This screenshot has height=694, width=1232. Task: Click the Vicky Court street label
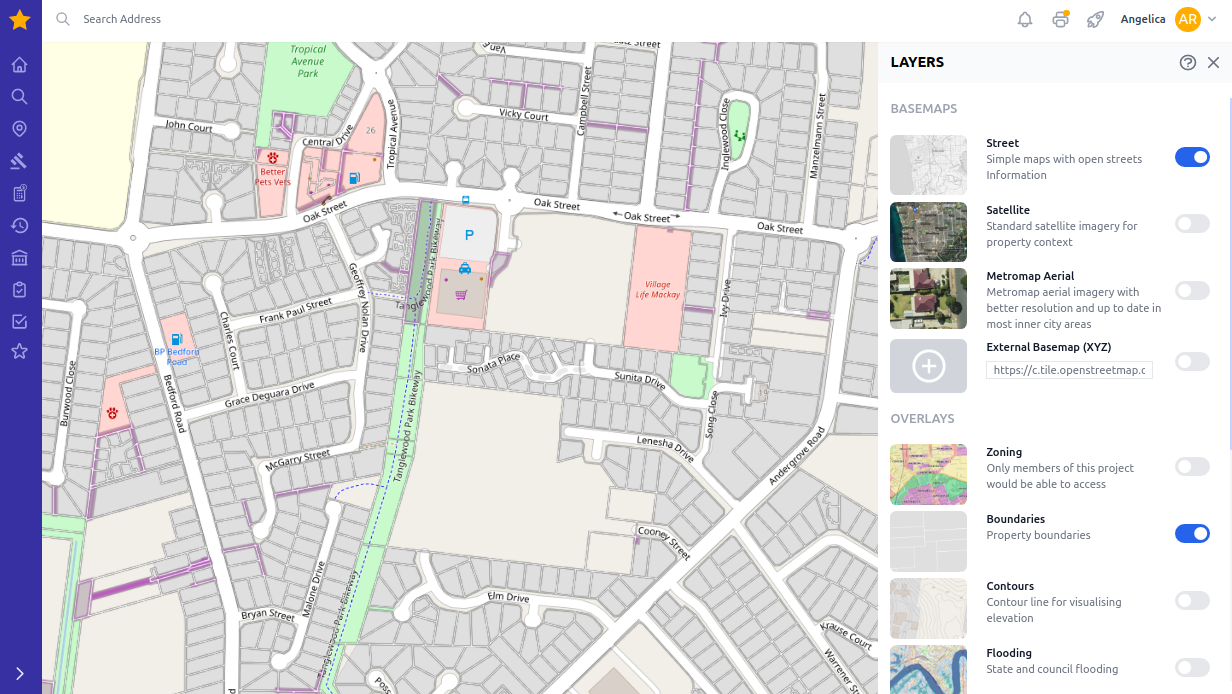click(524, 115)
